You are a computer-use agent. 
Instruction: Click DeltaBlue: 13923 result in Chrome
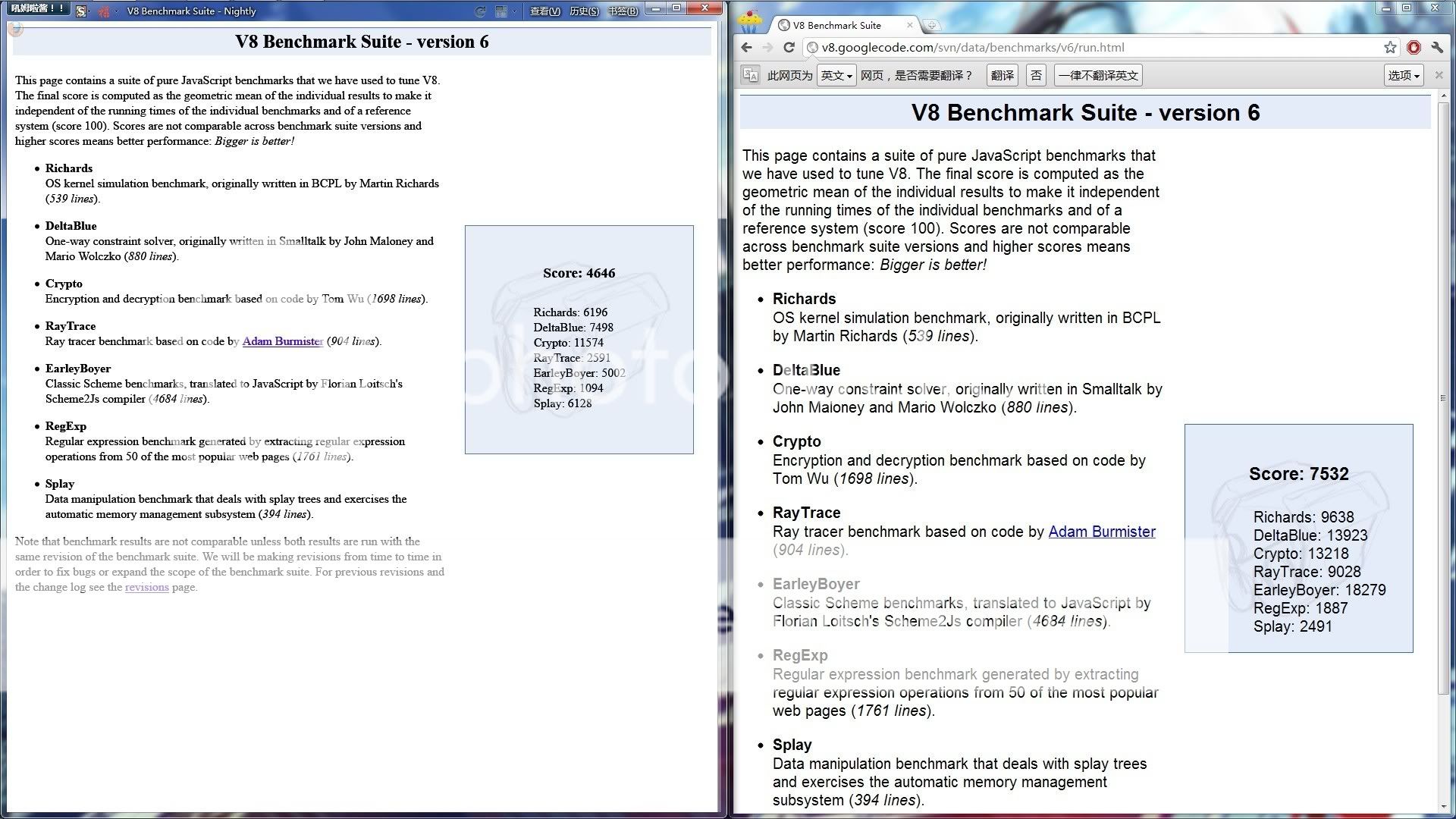pos(1310,535)
